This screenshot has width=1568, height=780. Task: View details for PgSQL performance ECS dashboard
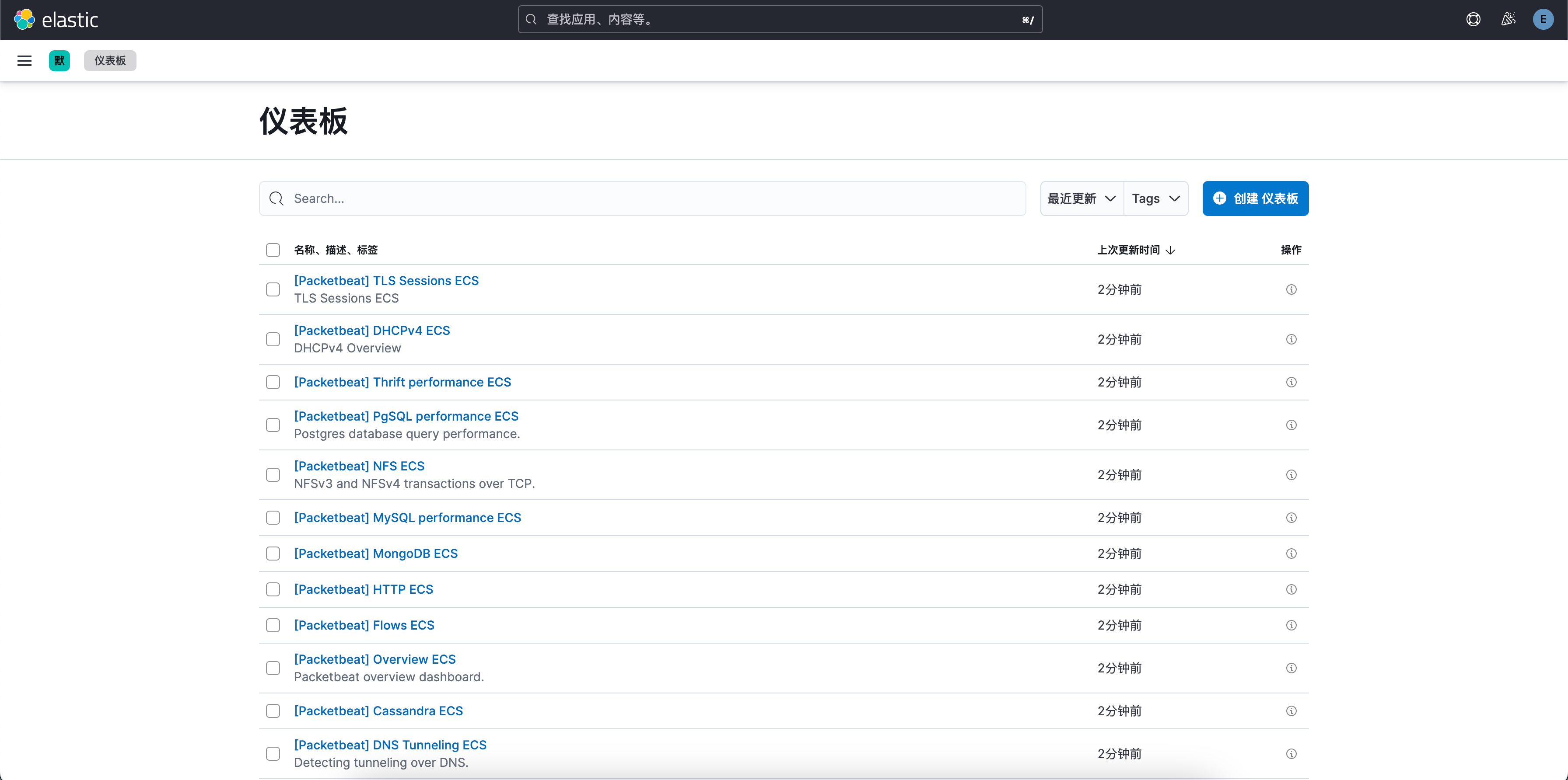point(1291,425)
